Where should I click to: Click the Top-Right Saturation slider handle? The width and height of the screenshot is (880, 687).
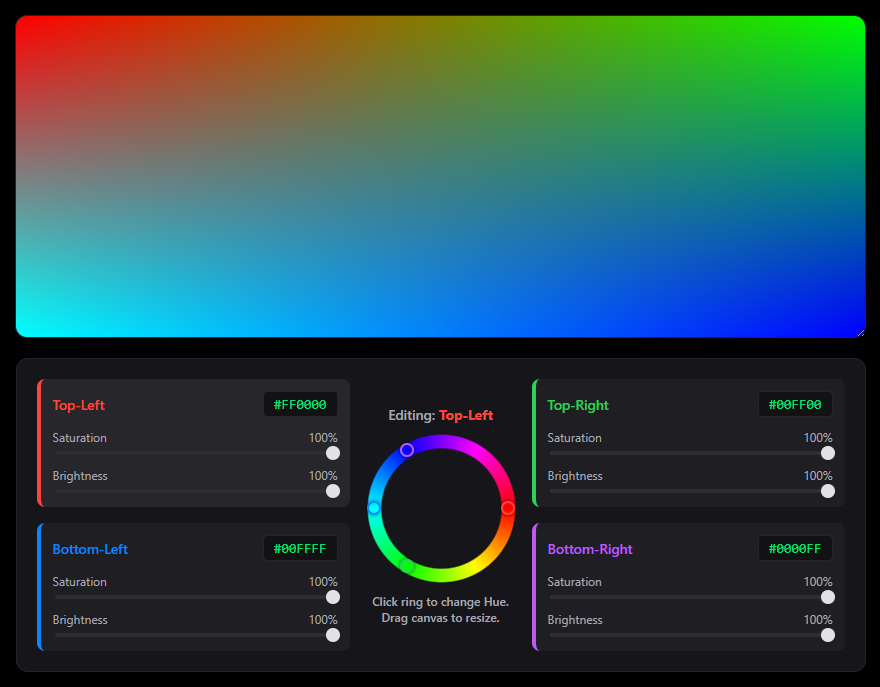click(x=828, y=453)
